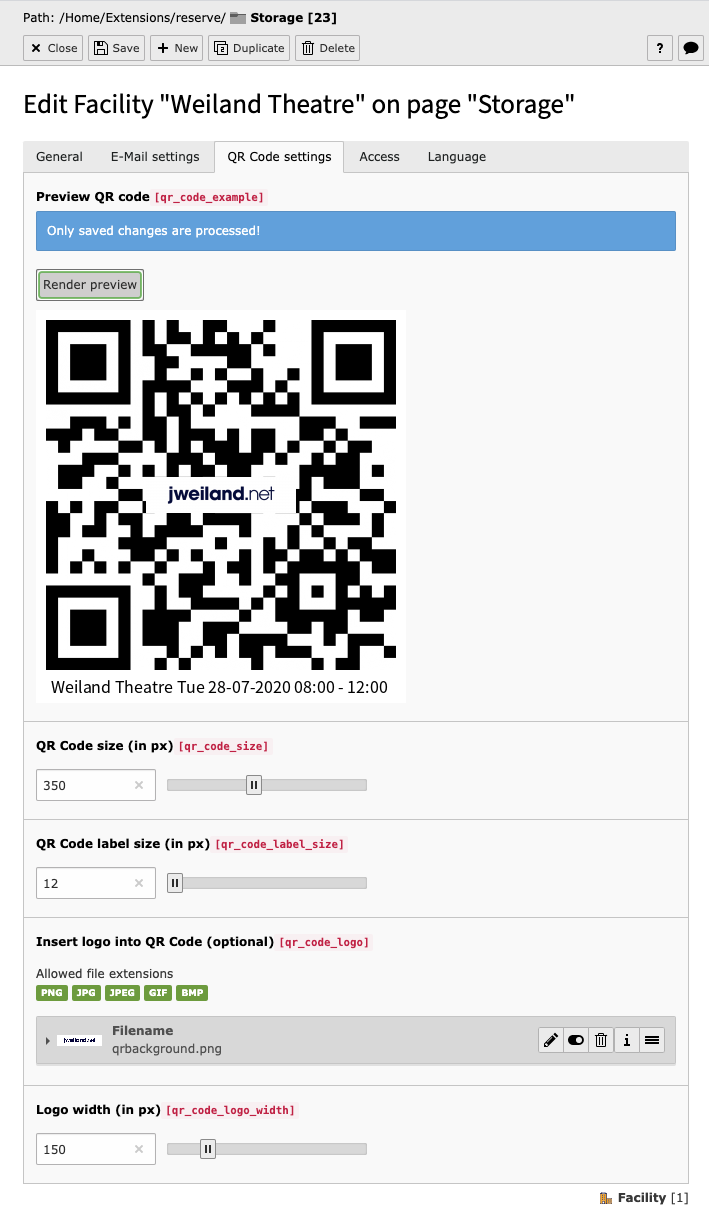
Task: Clear the QR Code label size value
Action: pyautogui.click(x=139, y=883)
